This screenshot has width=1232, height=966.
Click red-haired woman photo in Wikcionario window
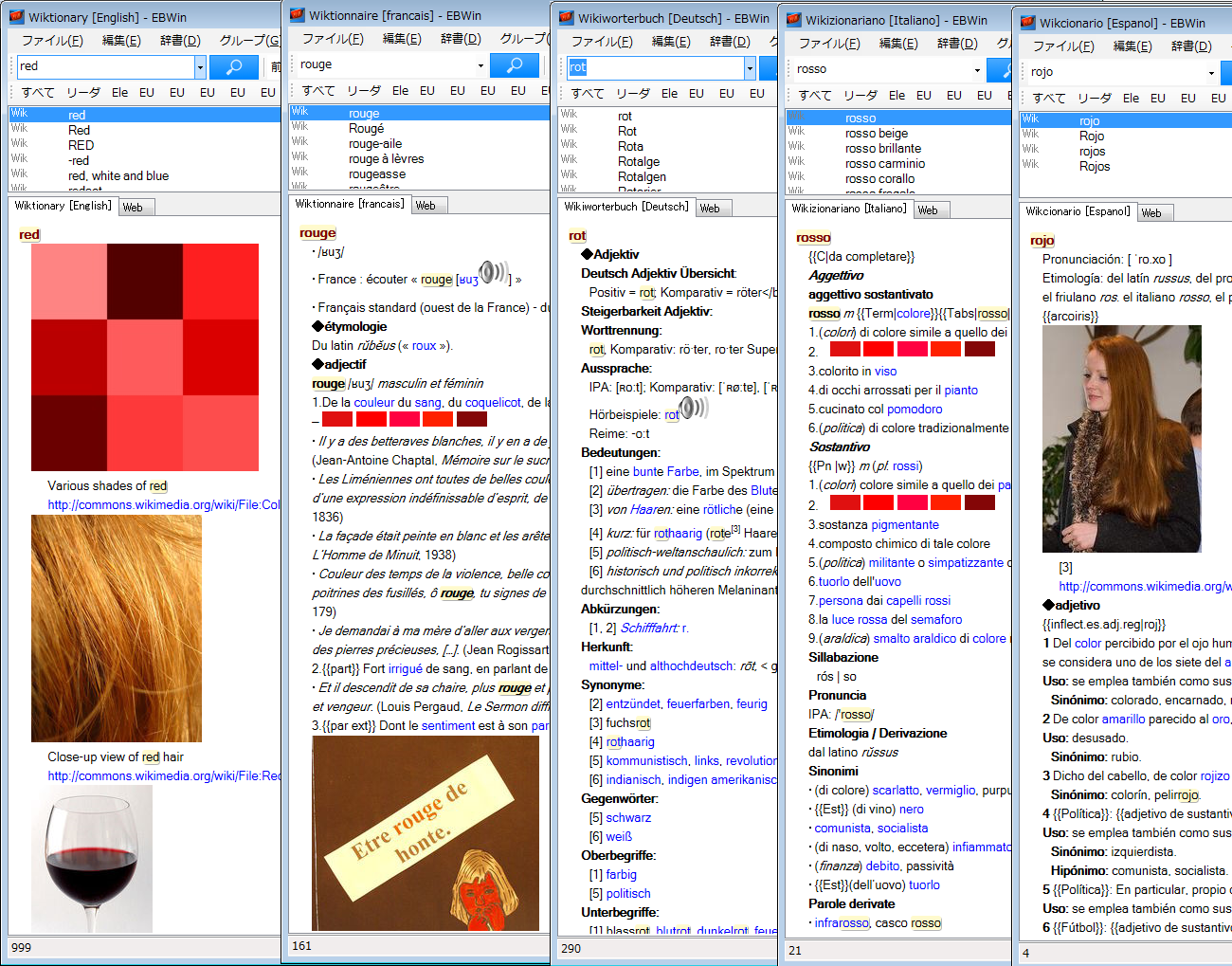click(1121, 439)
